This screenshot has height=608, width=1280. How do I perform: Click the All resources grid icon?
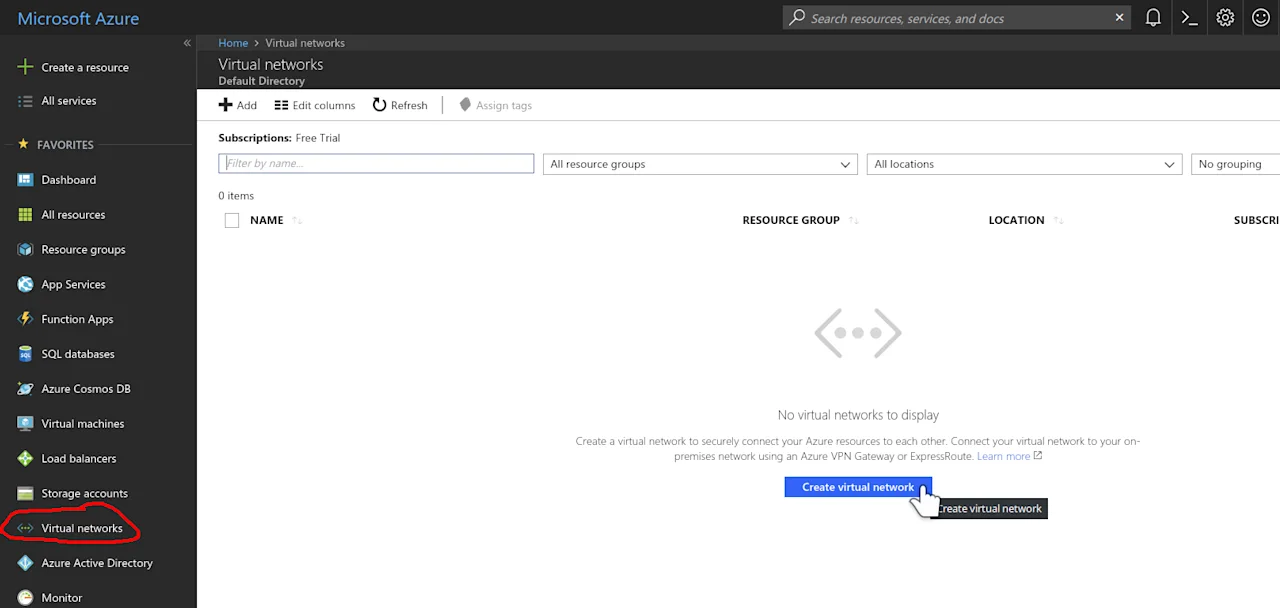tap(25, 215)
